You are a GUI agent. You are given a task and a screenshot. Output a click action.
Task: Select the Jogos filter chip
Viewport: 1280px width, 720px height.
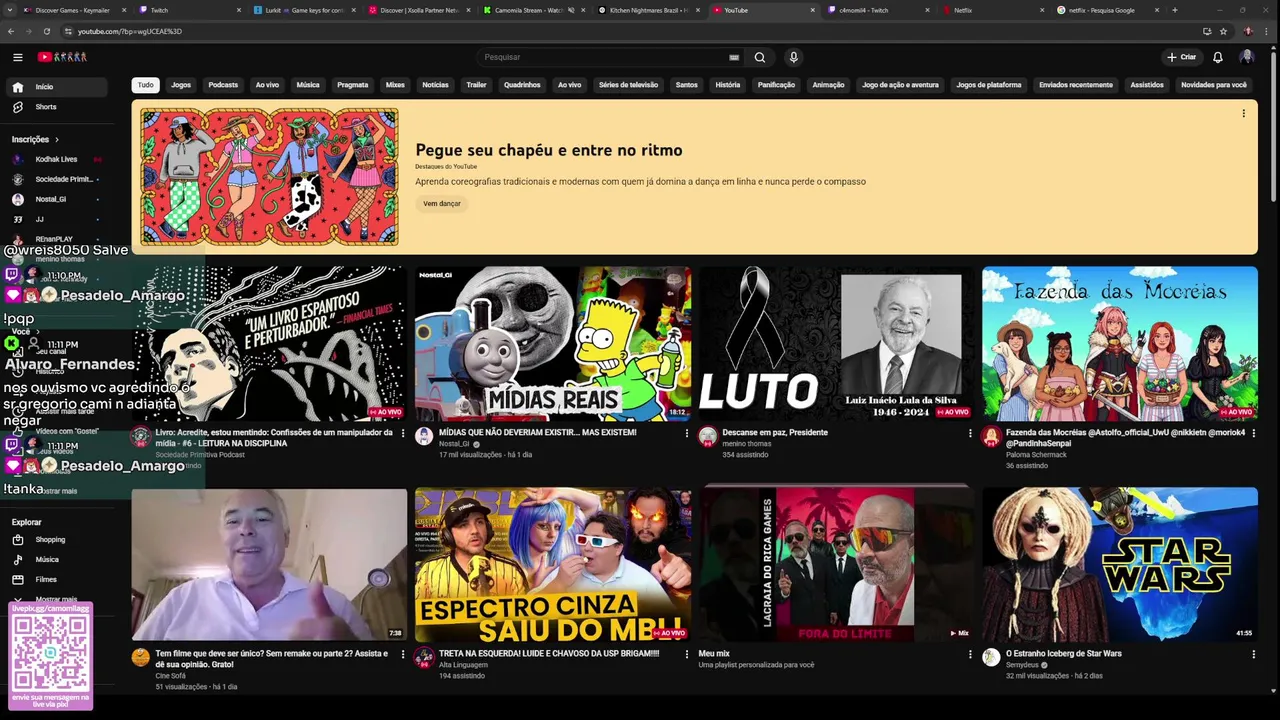point(181,85)
